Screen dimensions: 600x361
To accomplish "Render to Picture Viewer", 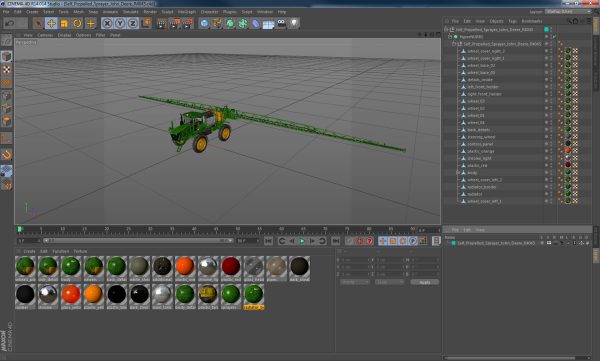I will tap(175, 24).
